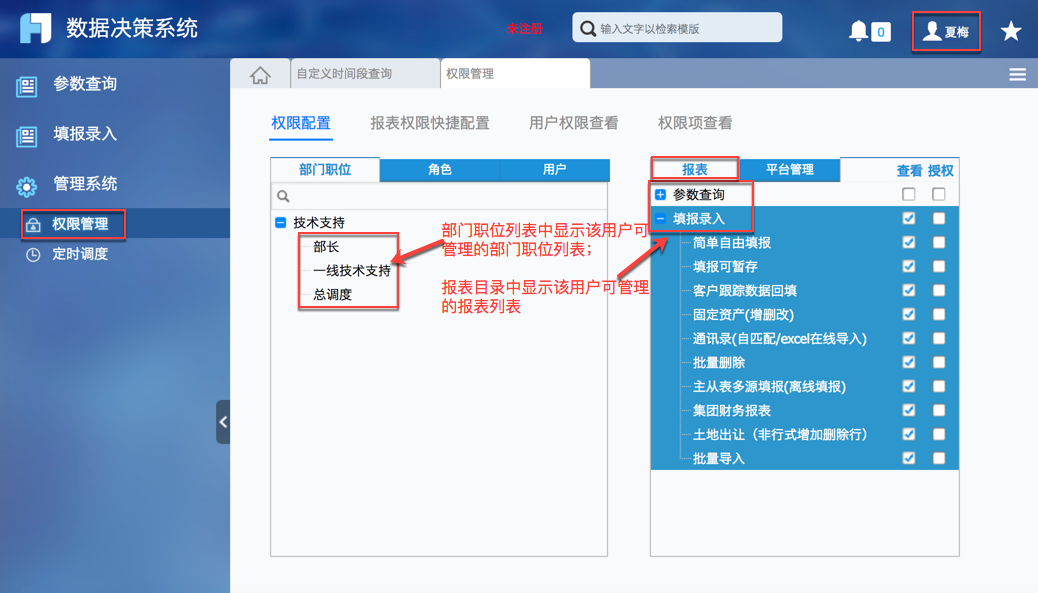Screen dimensions: 1038x593
Task: Open 参数查询 in sidebar
Action: 85,84
